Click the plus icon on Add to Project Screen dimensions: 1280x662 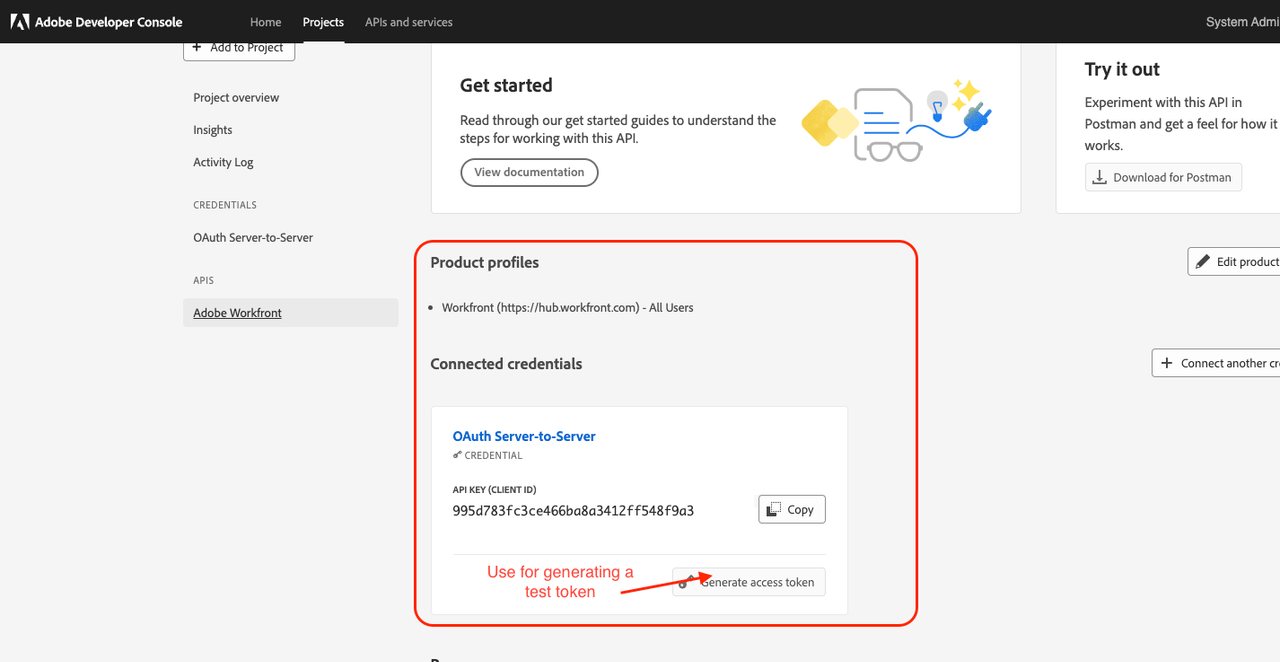coord(198,47)
